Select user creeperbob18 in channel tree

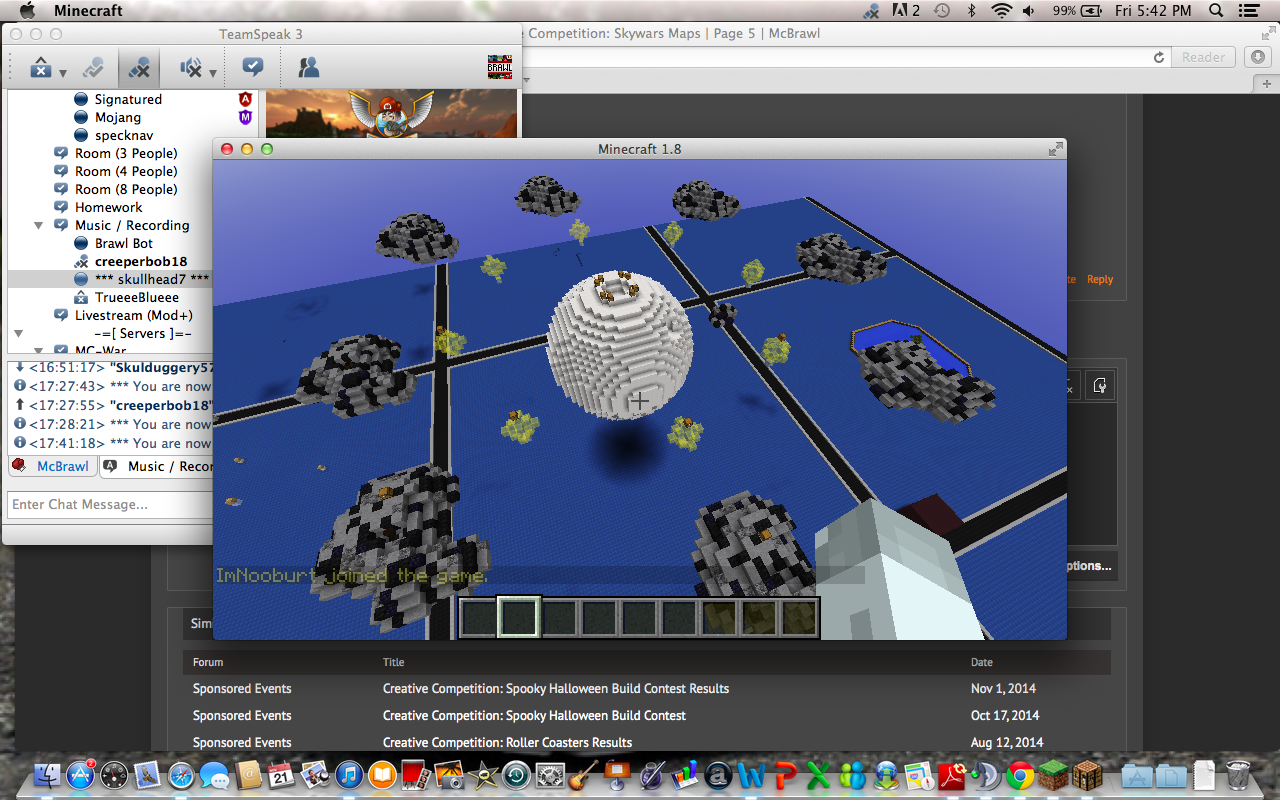coord(140,261)
